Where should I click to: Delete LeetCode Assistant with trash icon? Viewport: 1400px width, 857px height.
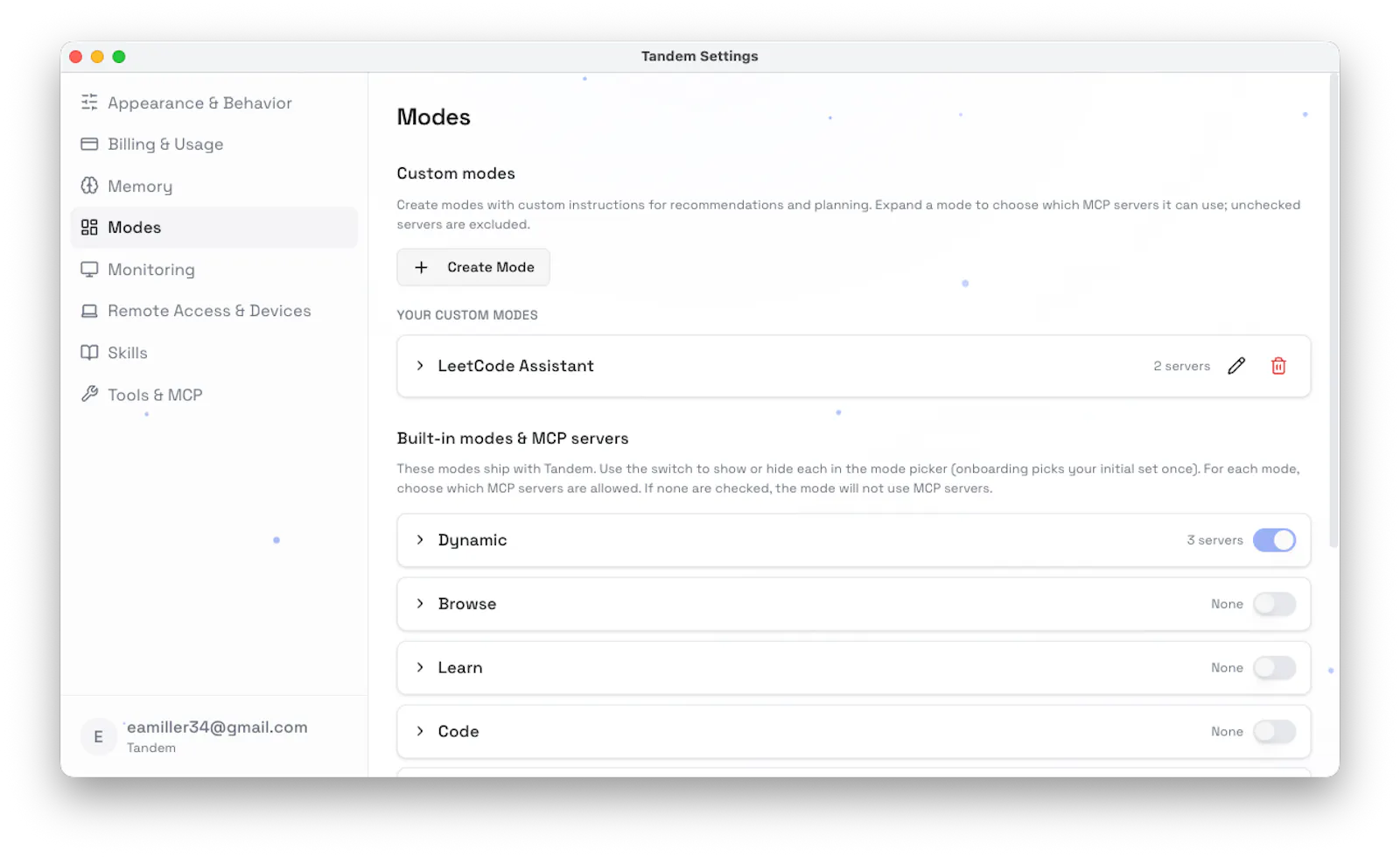(1278, 366)
